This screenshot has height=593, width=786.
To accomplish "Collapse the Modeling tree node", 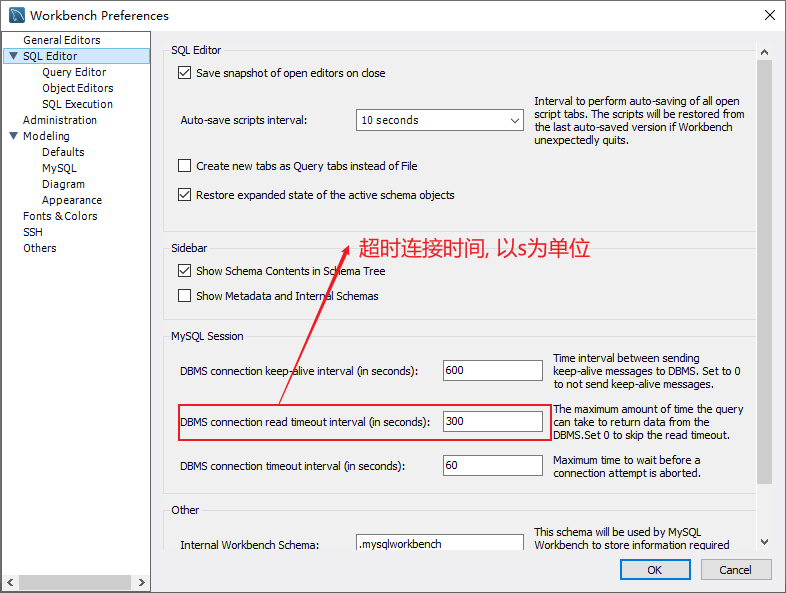I will coord(14,136).
